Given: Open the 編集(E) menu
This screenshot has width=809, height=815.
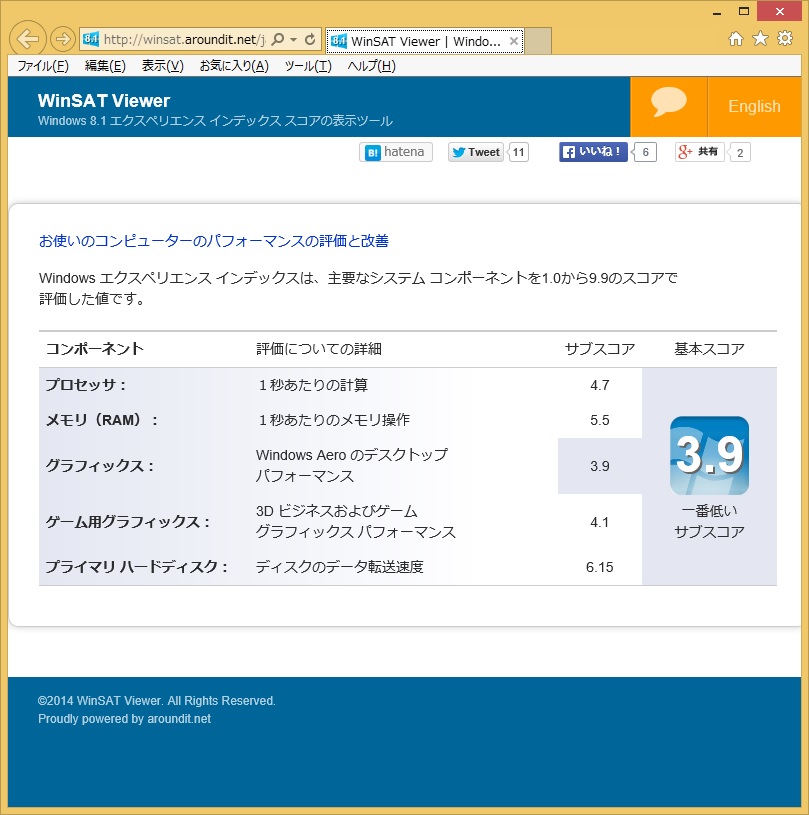Looking at the screenshot, I should tap(105, 66).
